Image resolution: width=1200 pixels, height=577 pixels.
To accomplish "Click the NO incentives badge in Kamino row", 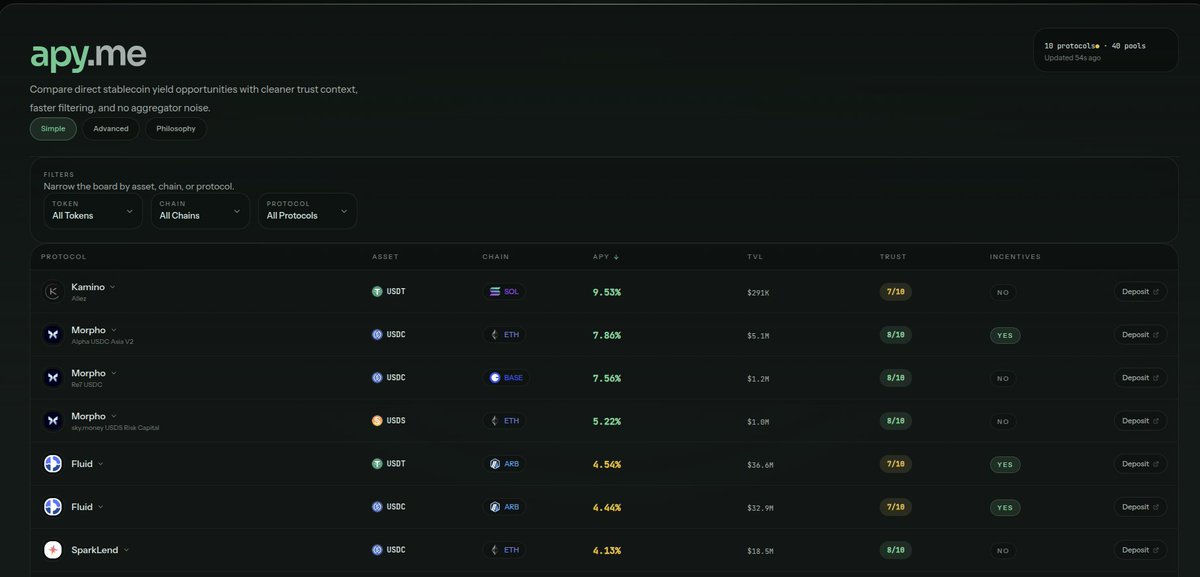I will click(1003, 292).
